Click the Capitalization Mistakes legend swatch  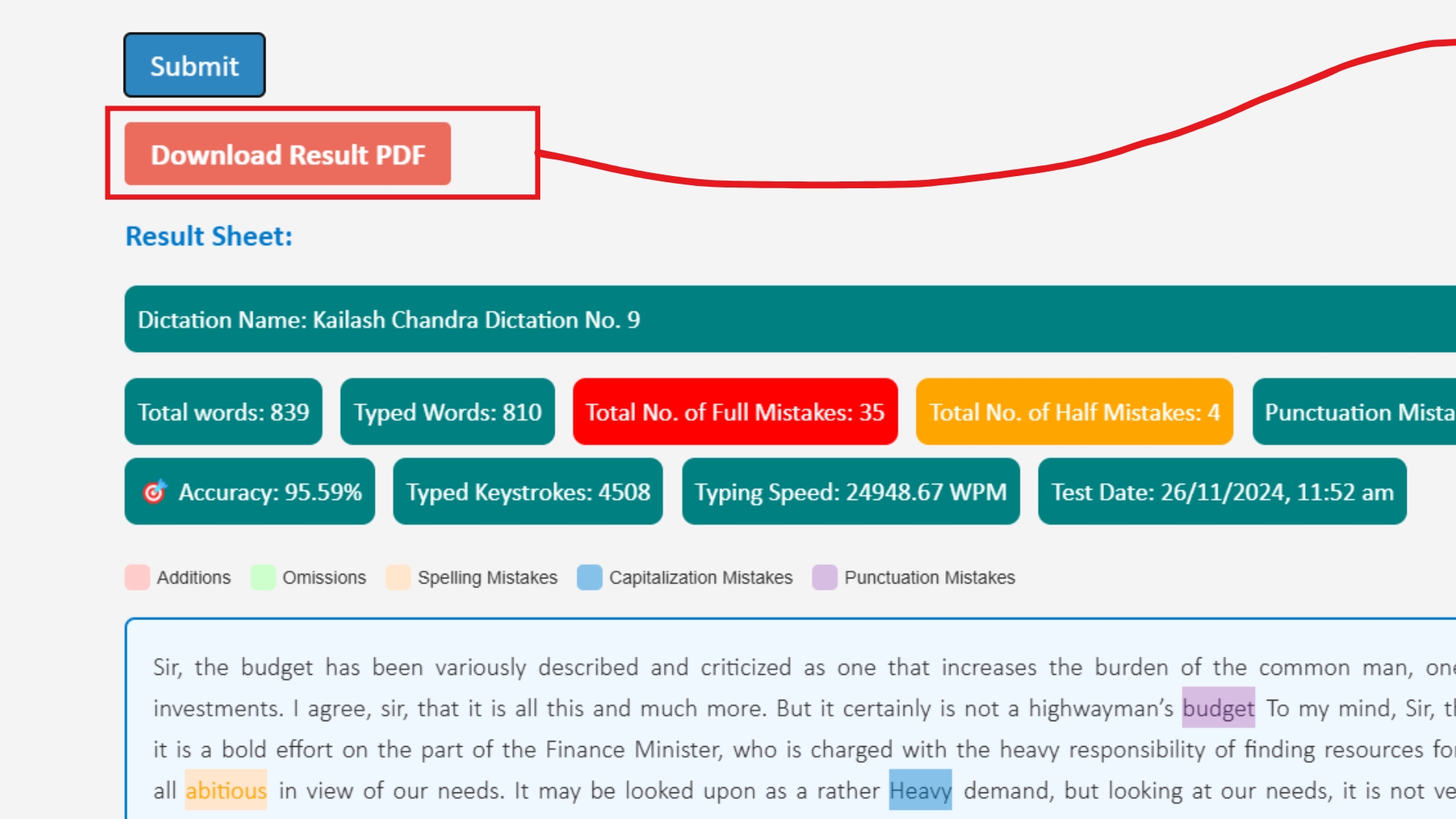(590, 577)
